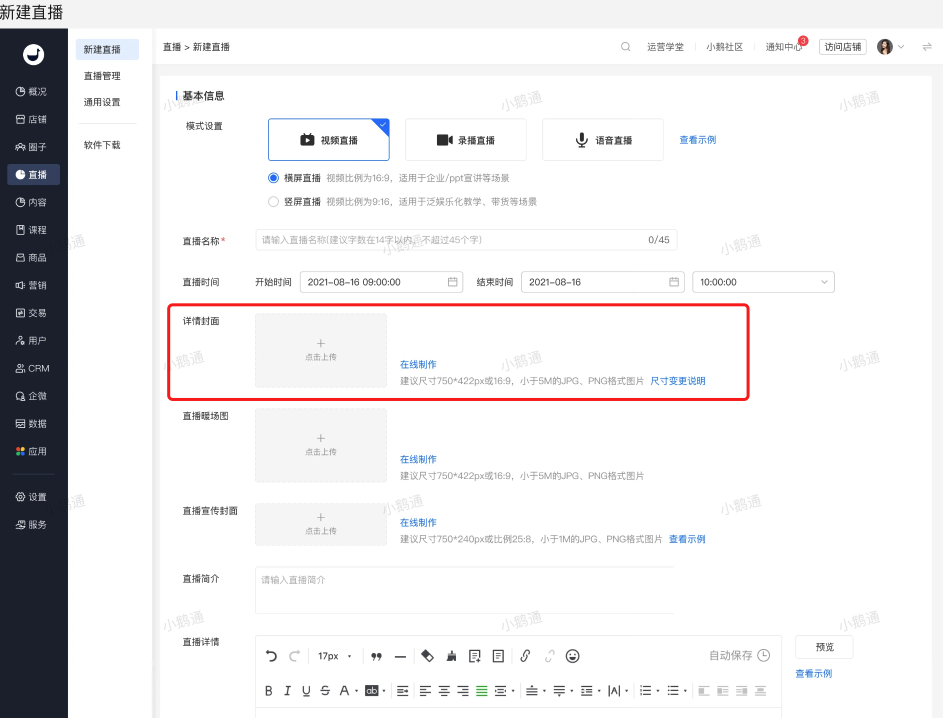
Task: Click the 访问店铺 button
Action: [x=843, y=46]
